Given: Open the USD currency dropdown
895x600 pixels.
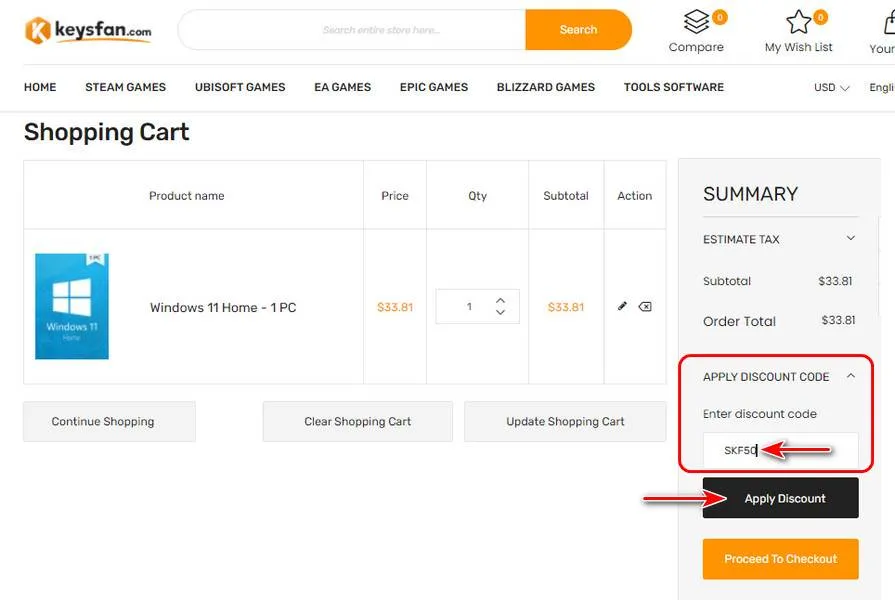Looking at the screenshot, I should [831, 87].
